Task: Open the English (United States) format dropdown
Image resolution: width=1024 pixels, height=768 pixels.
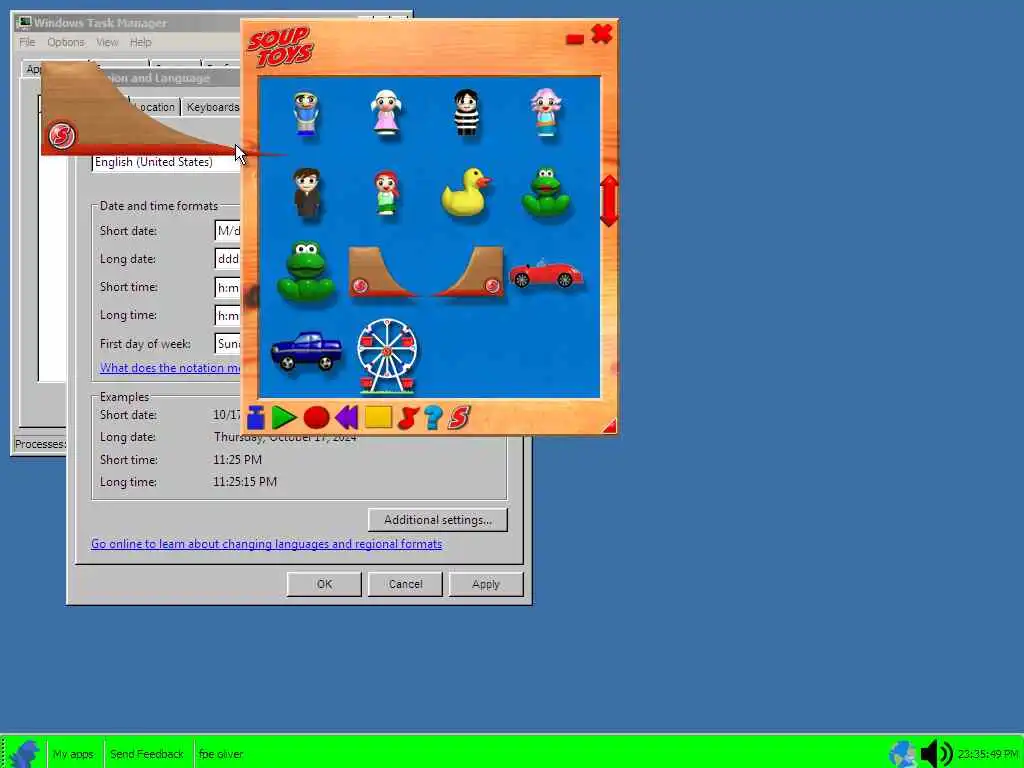Action: 166,162
